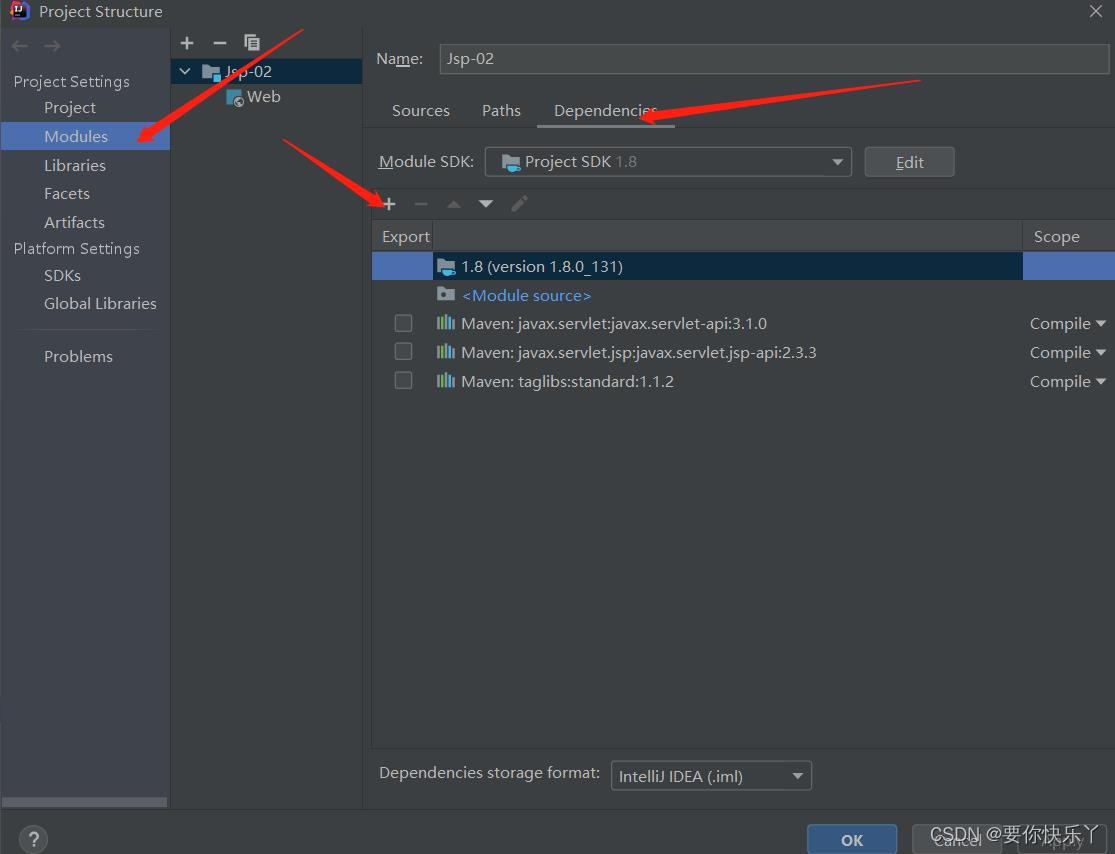
Task: Confirm with the OK button
Action: (852, 840)
